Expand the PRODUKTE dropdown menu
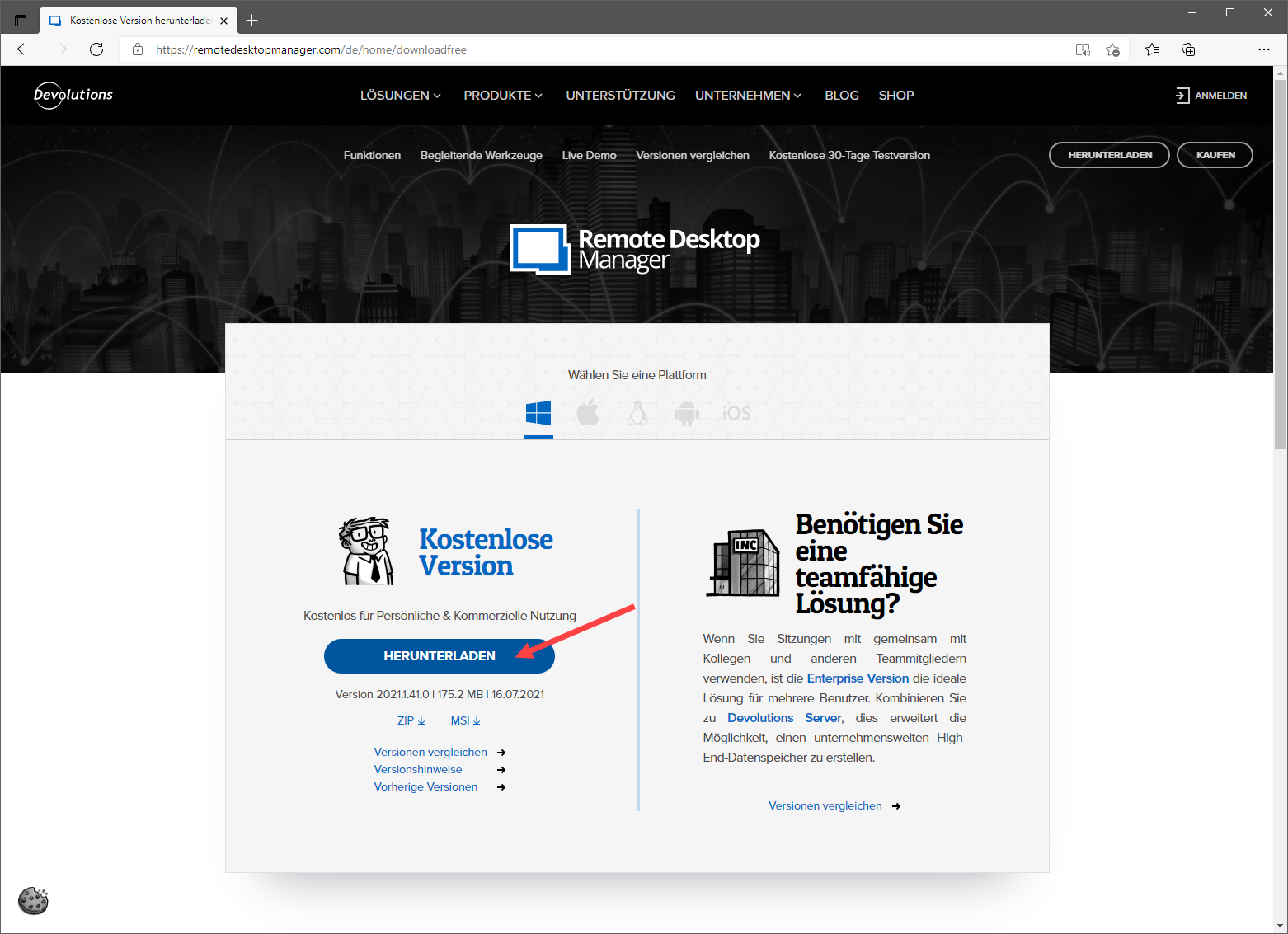 pos(502,96)
